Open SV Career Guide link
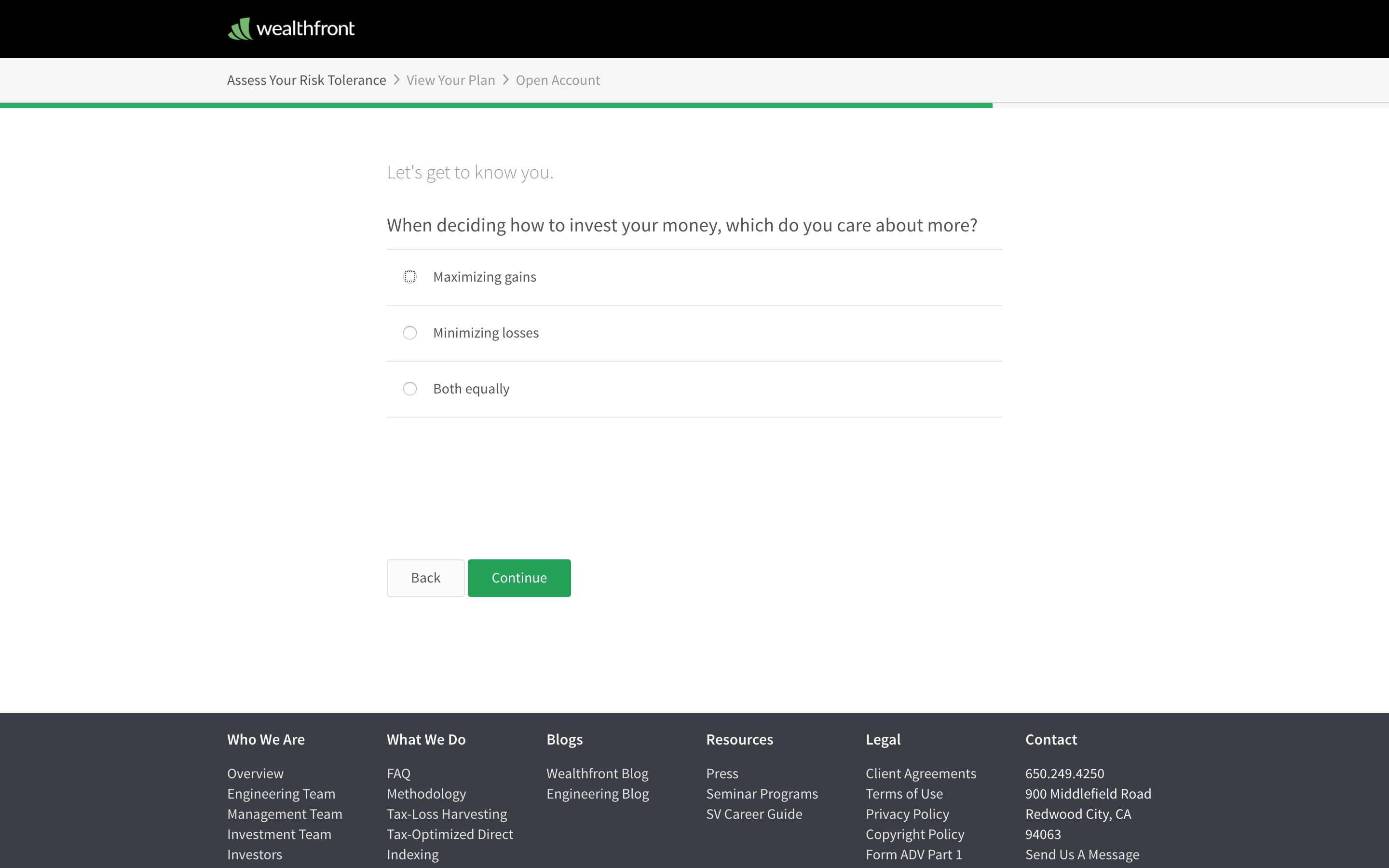 tap(754, 814)
